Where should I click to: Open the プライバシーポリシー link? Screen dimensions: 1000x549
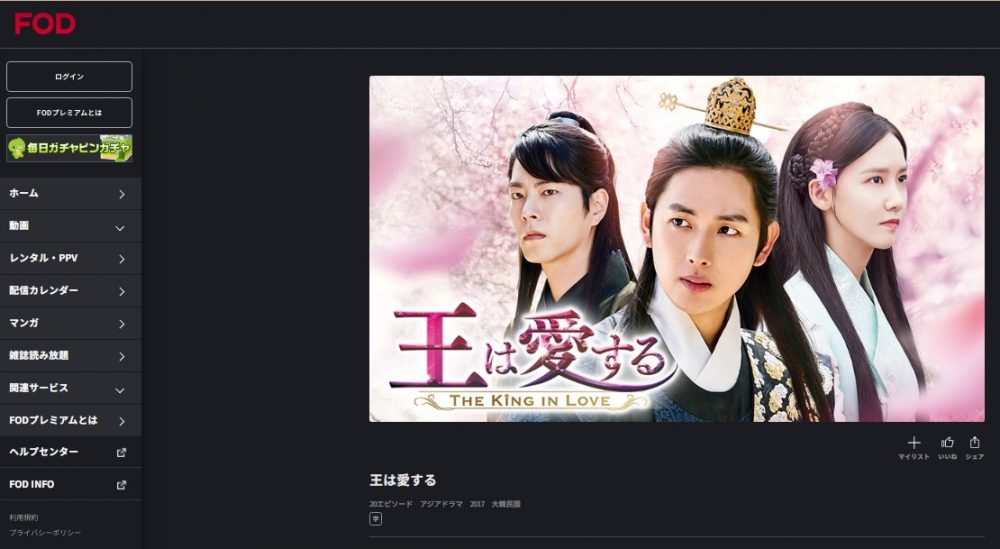tap(45, 532)
